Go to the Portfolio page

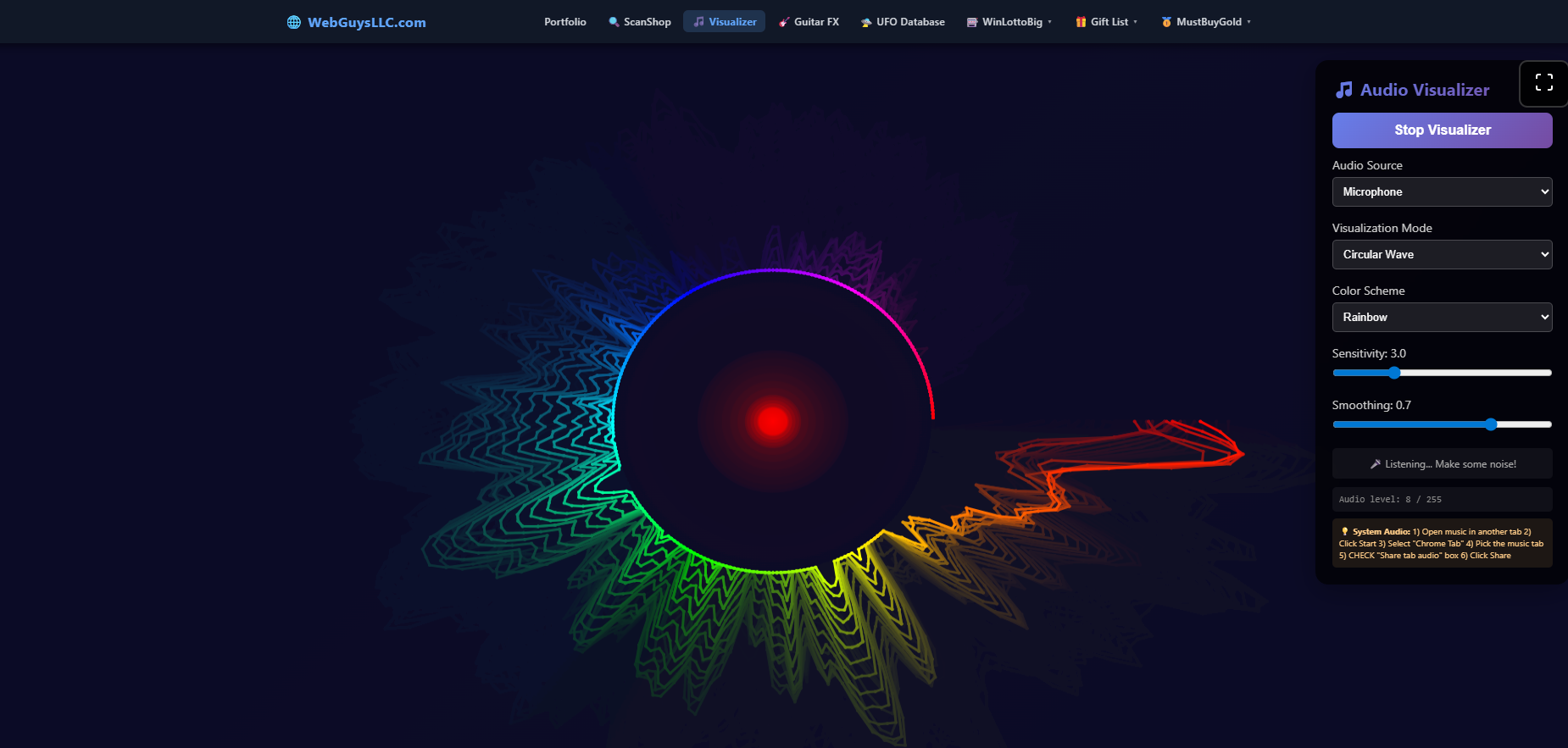(x=565, y=22)
